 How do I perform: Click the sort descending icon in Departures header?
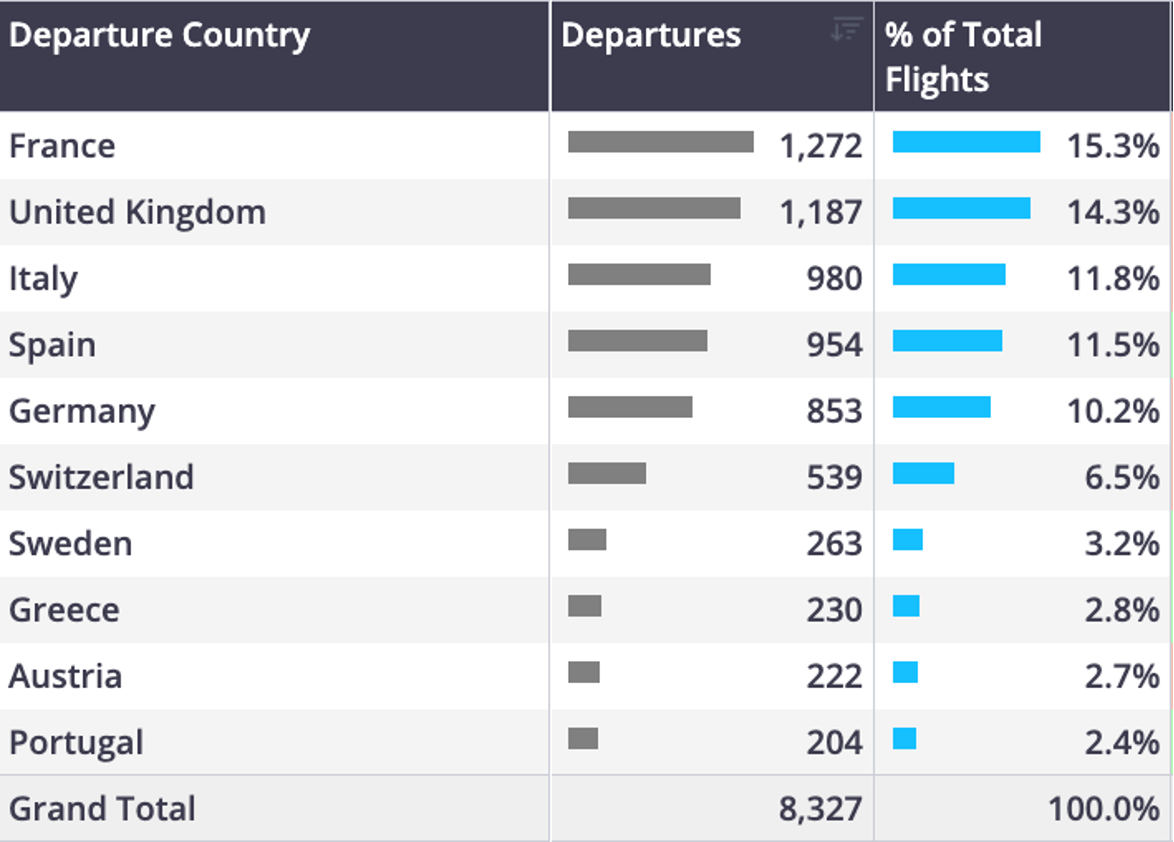tap(847, 29)
